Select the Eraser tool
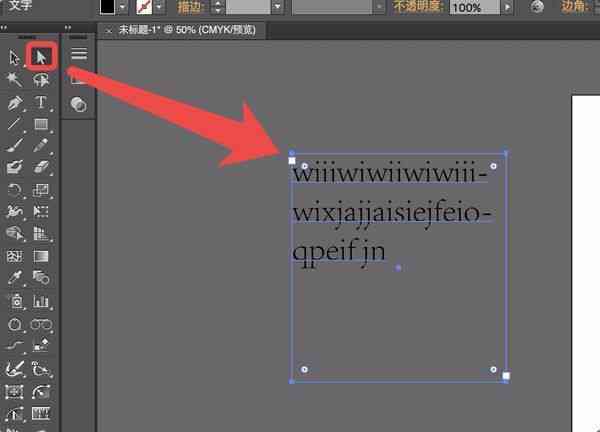This screenshot has width=600, height=432. 41,167
